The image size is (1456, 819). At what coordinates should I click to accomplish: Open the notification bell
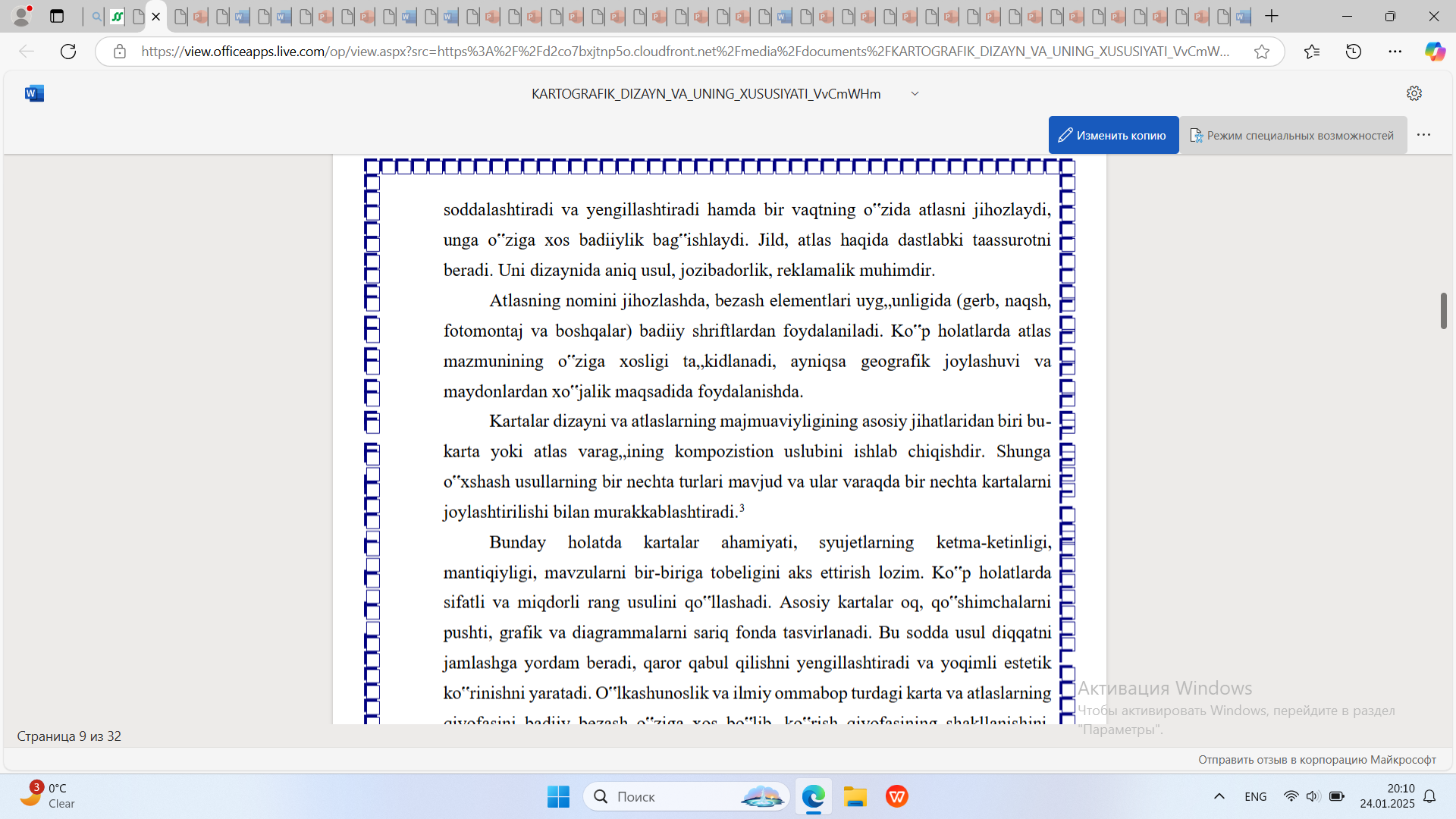pyautogui.click(x=1429, y=796)
